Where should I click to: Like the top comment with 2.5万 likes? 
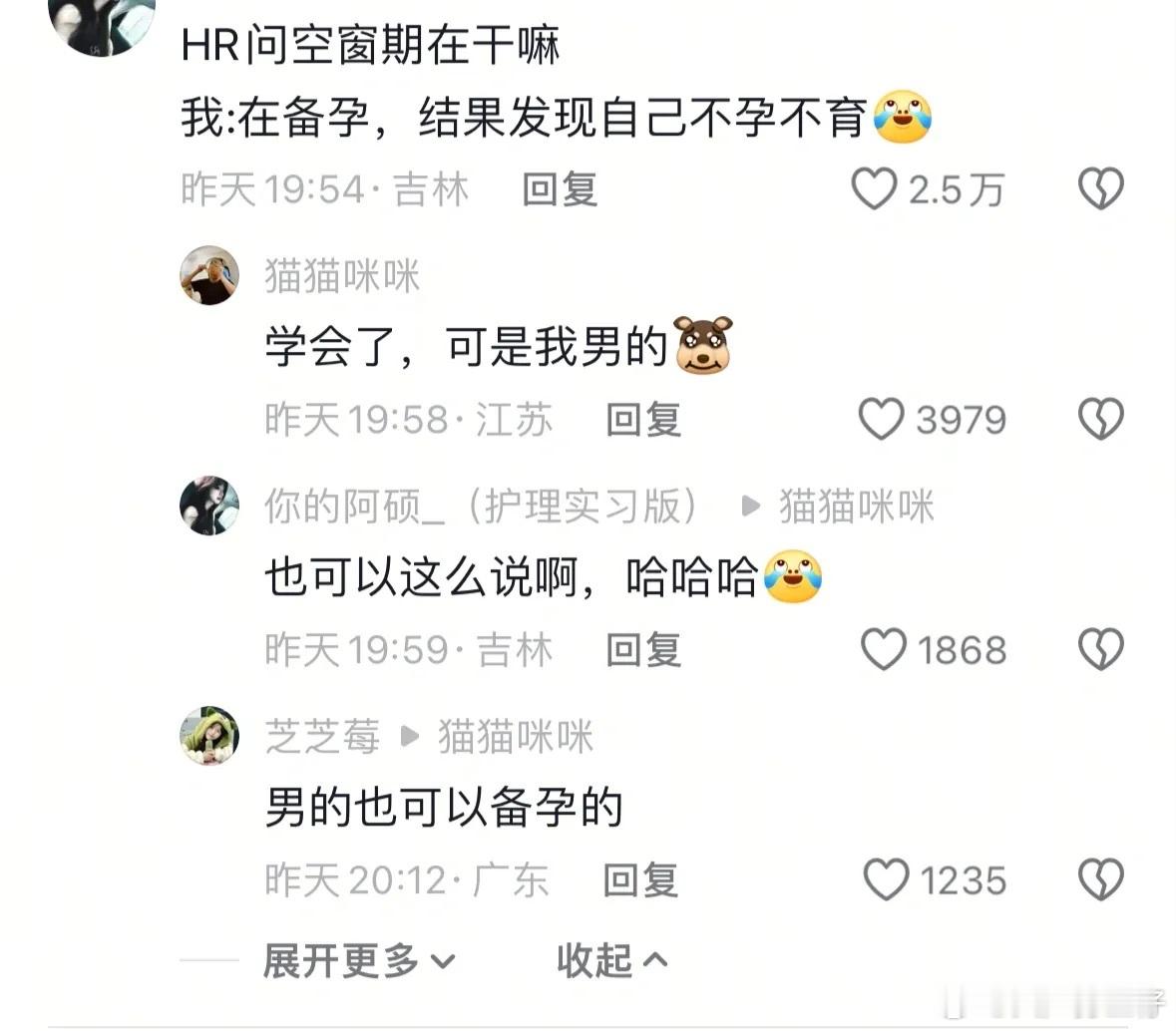point(874,188)
